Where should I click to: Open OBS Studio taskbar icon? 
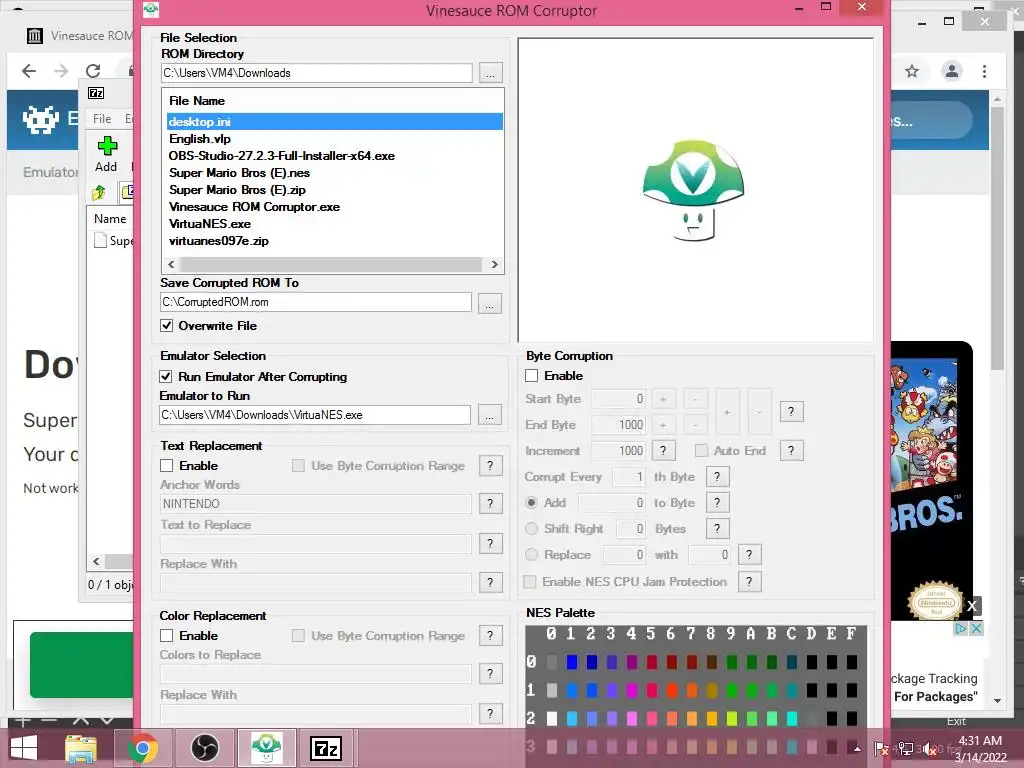tap(204, 748)
